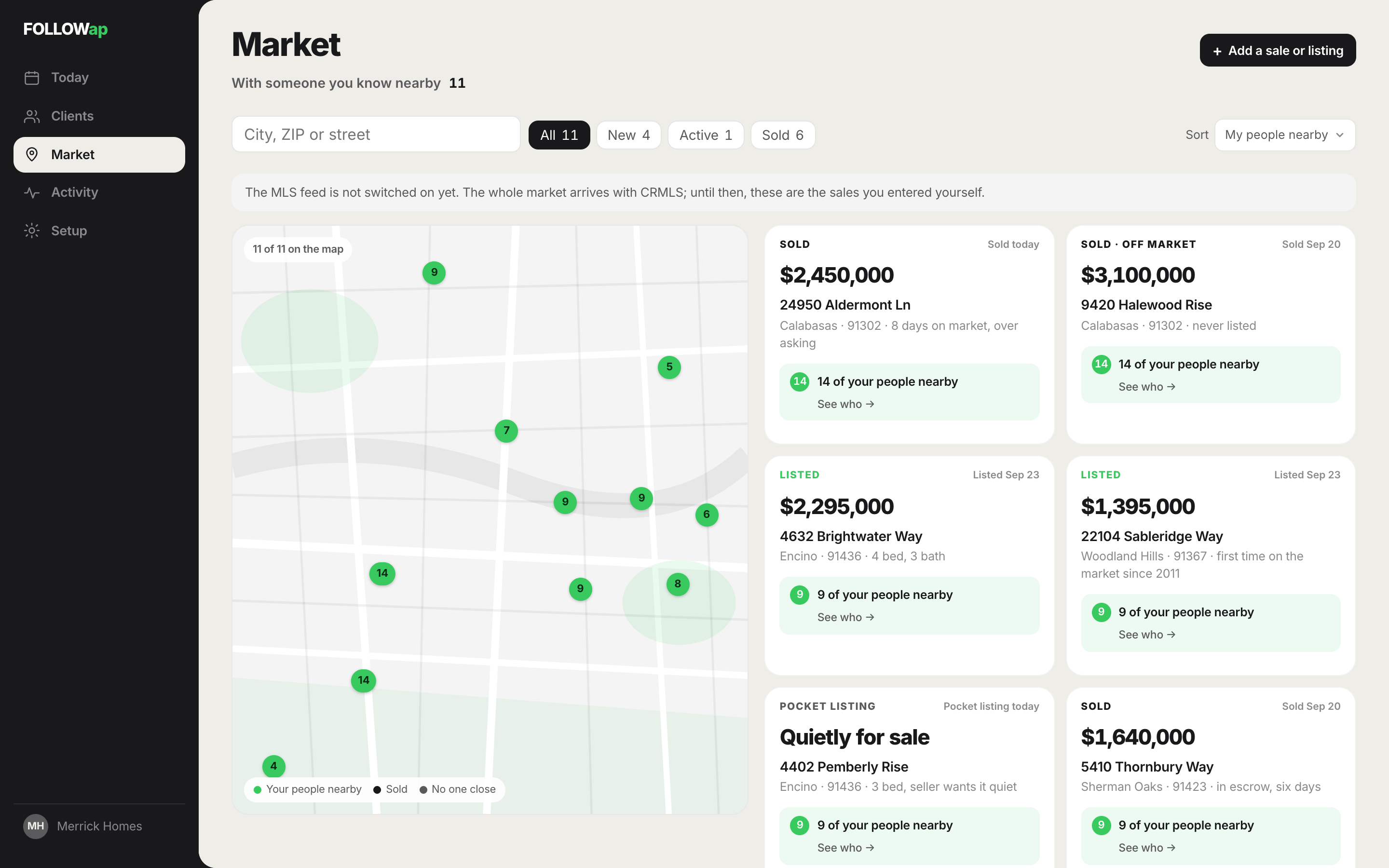Image resolution: width=1389 pixels, height=868 pixels.
Task: Click the Quietly for sale heading
Action: (854, 737)
